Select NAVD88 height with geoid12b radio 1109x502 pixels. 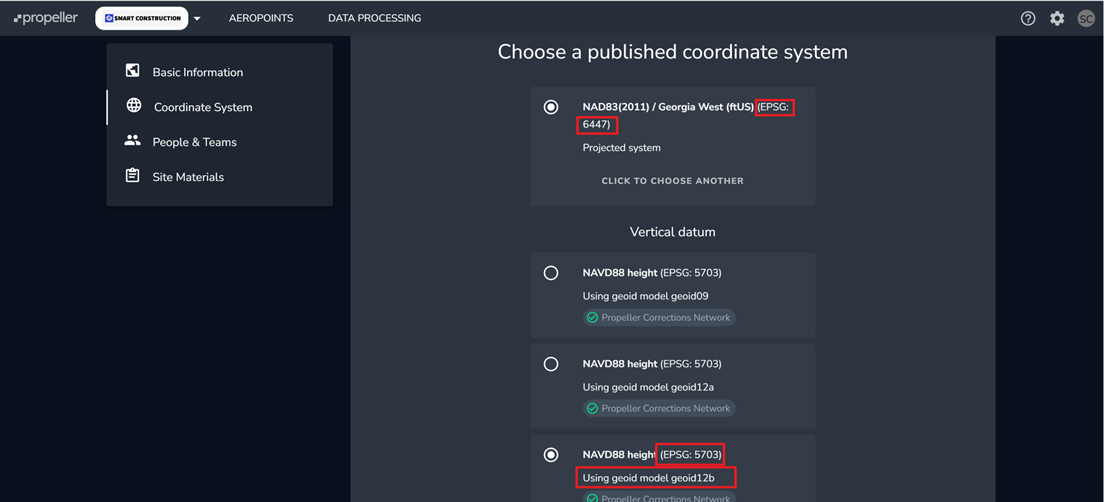(x=551, y=455)
